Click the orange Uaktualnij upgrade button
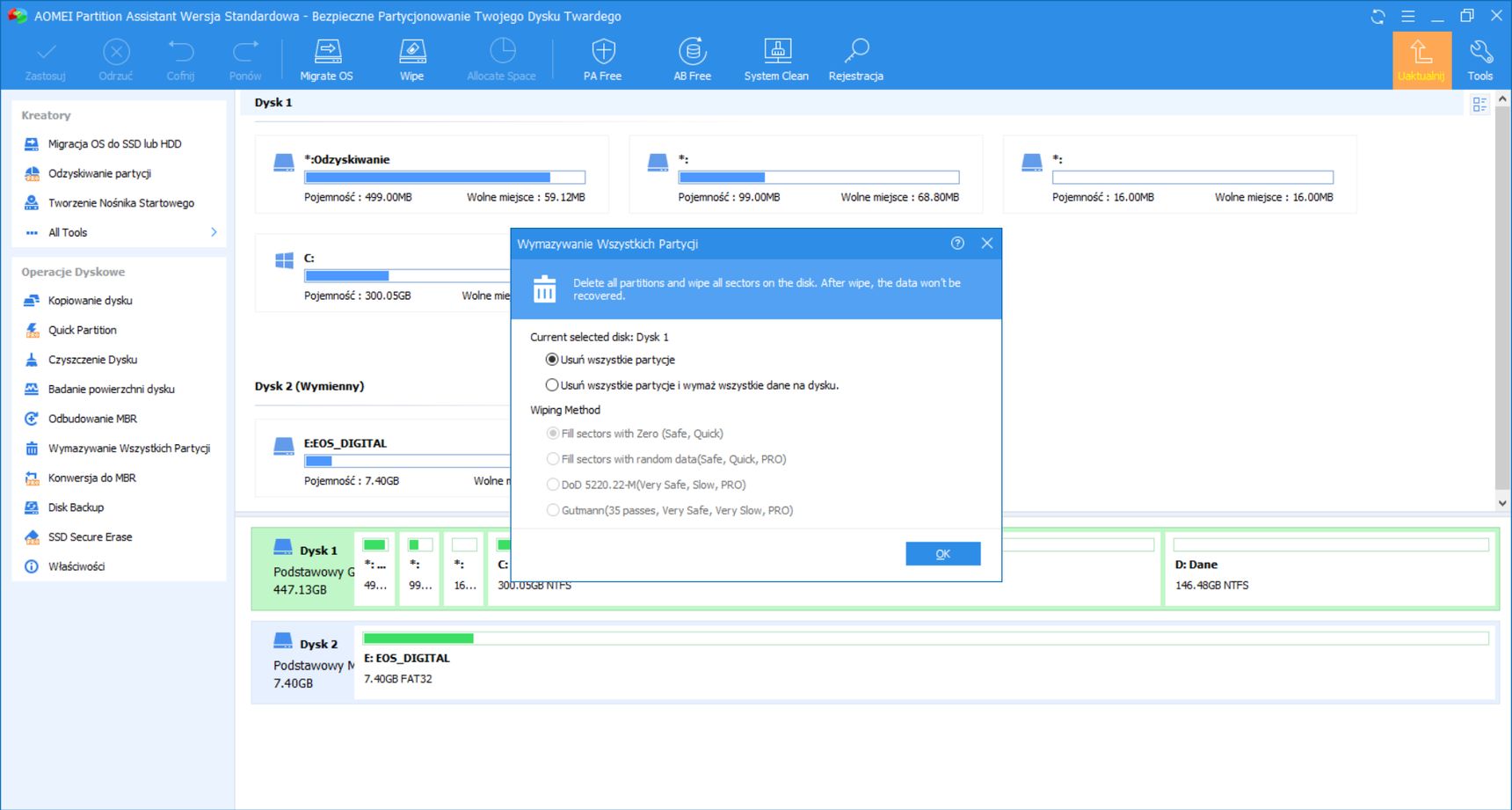The height and width of the screenshot is (810, 1512). point(1421,60)
